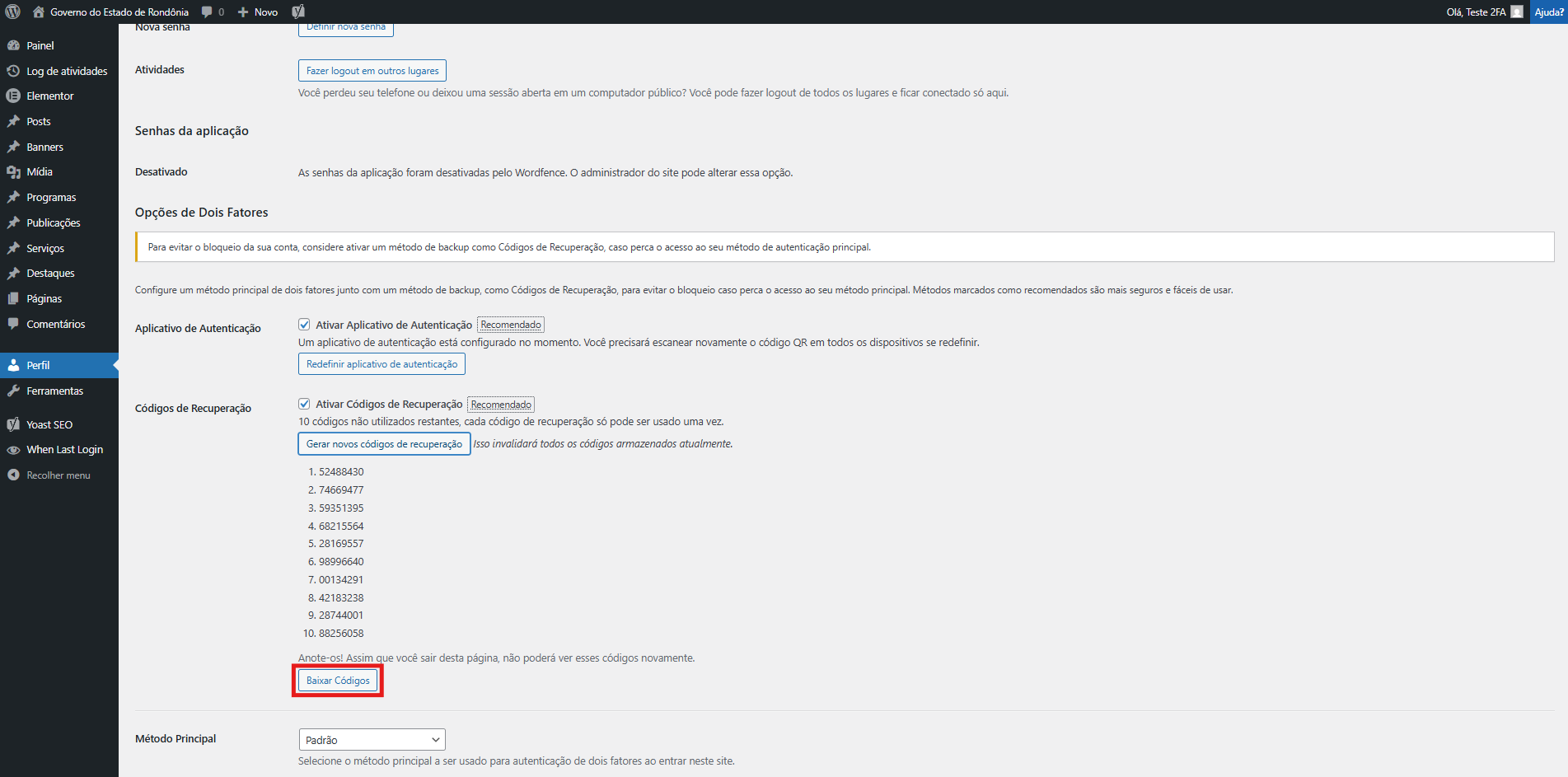
Task: Click the Recolher menu collapse icon
Action: tap(13, 475)
